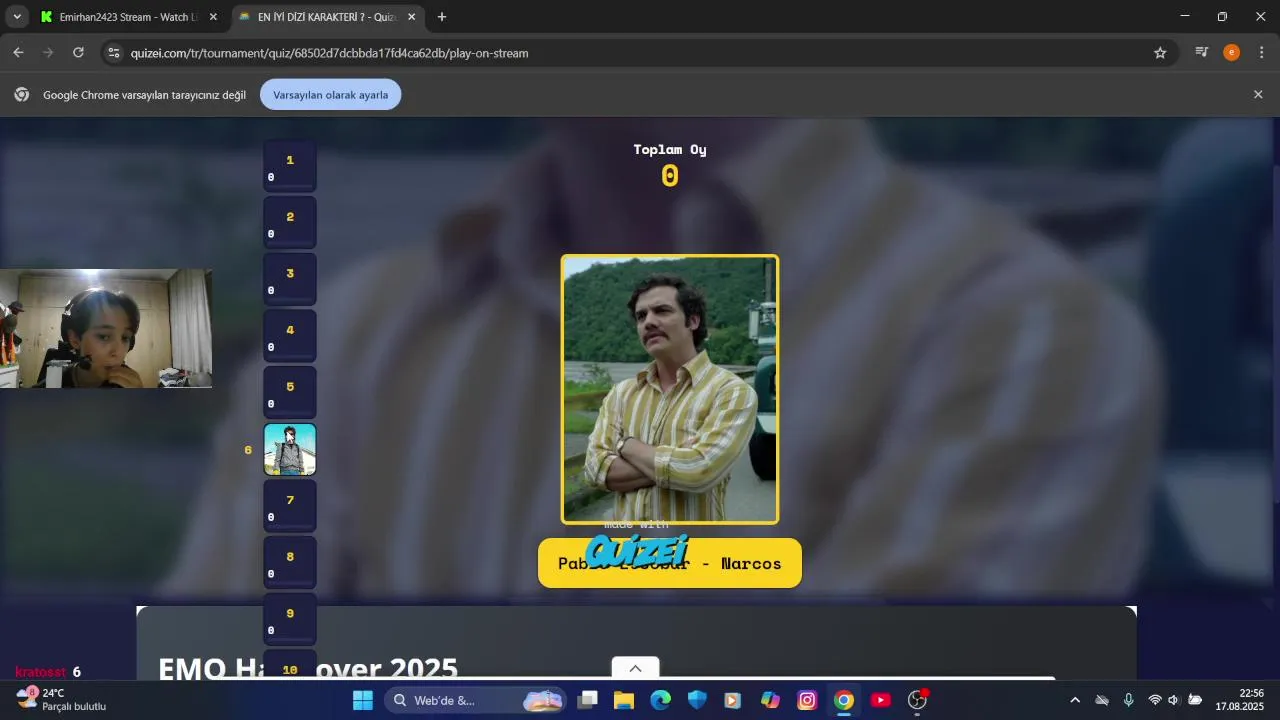Bookmark this page with the star icon
The width and height of the screenshot is (1280, 720).
1160,53
